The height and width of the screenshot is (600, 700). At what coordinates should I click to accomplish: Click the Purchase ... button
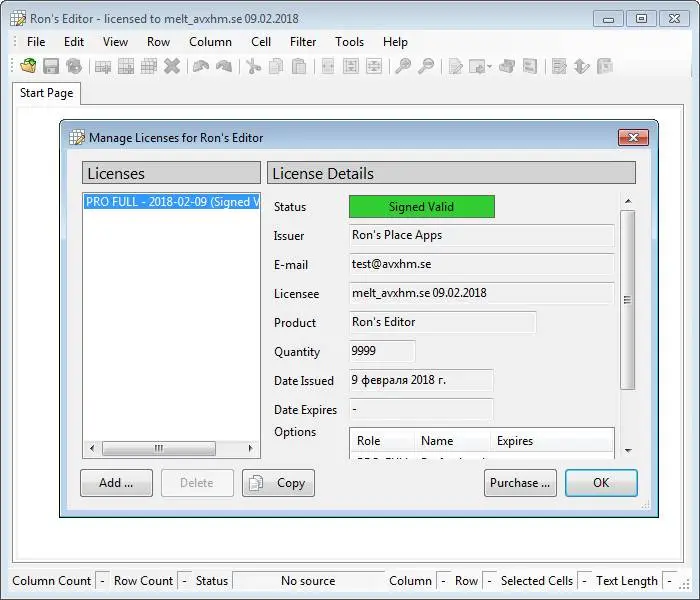(520, 483)
